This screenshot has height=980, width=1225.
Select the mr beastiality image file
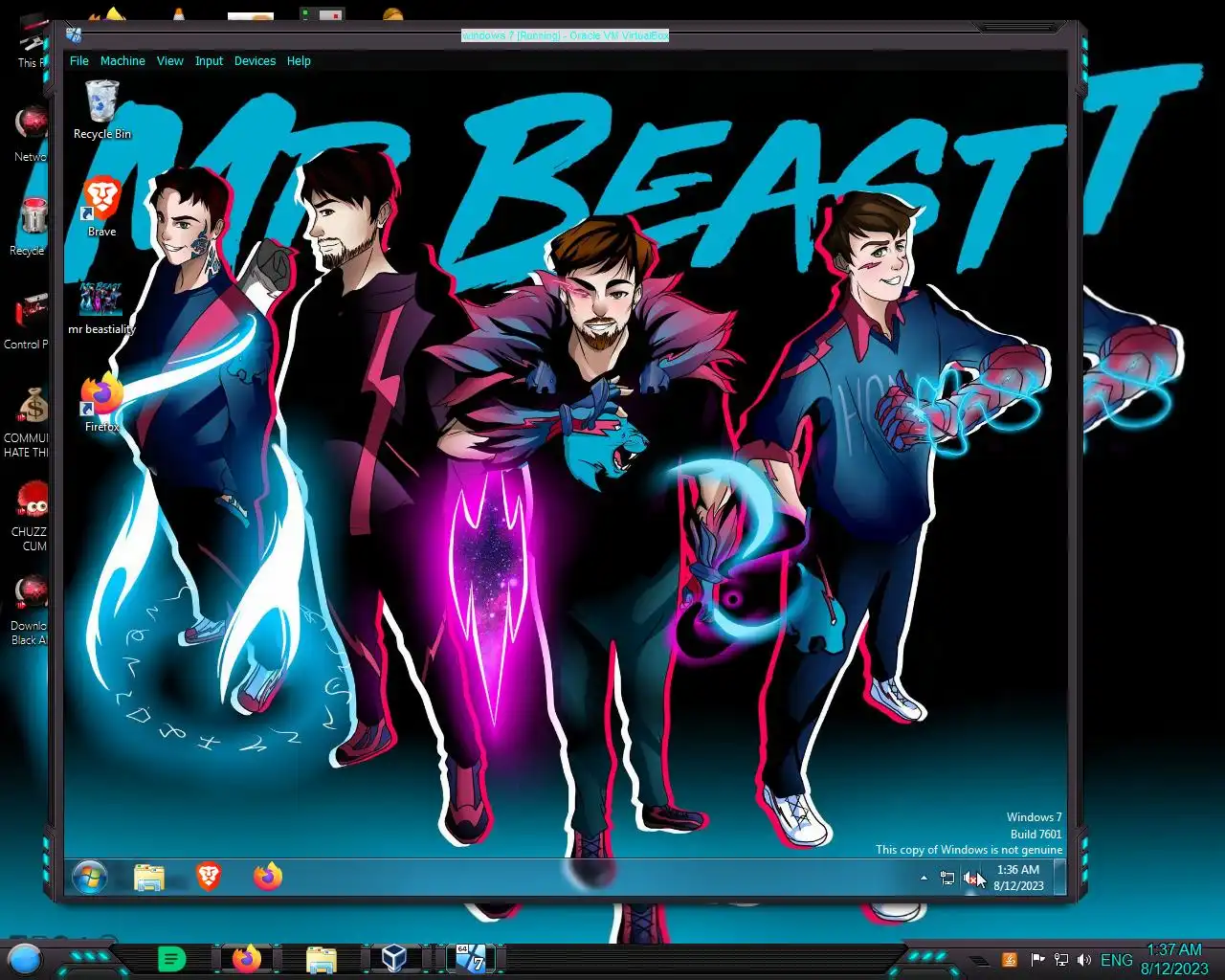click(x=101, y=307)
